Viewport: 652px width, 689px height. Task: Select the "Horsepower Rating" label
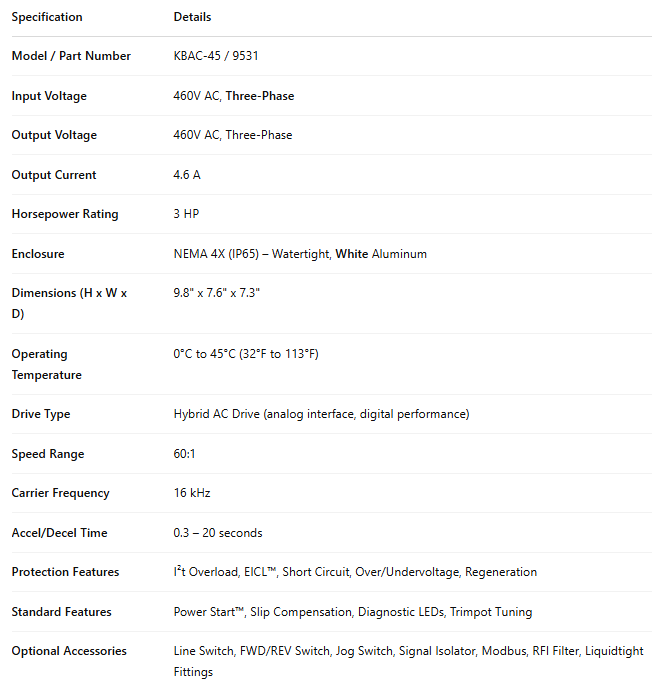click(x=65, y=214)
